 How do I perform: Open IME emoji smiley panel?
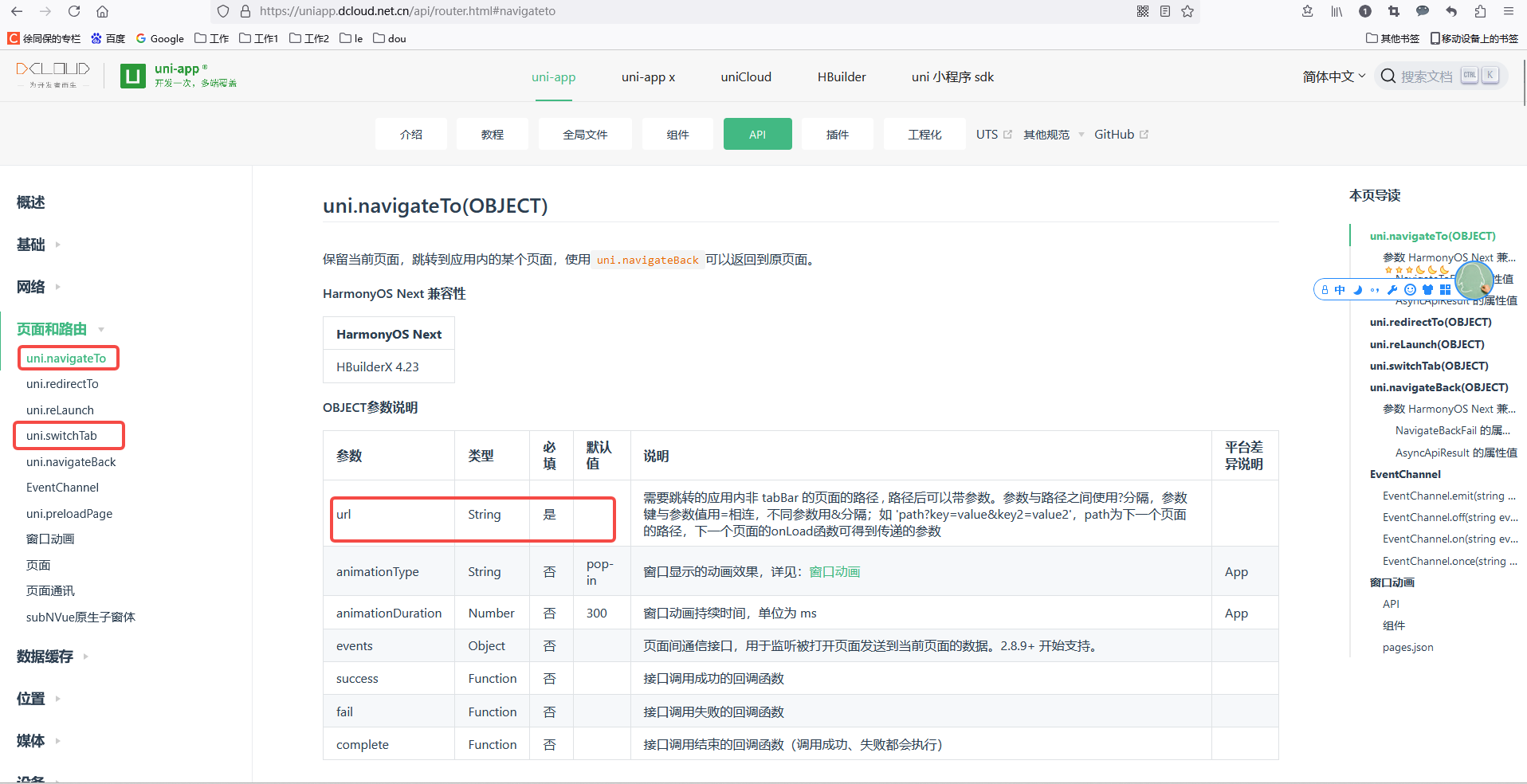1410,290
